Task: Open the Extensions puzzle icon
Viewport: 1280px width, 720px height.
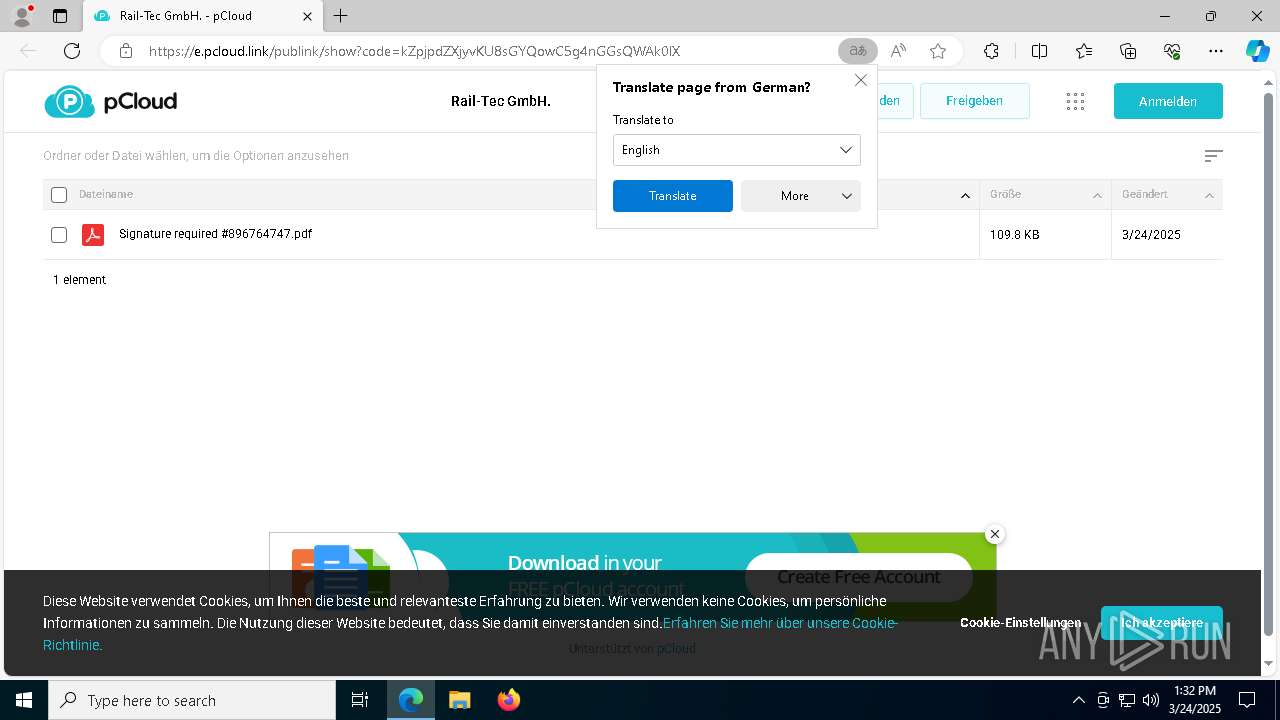Action: 991,51
